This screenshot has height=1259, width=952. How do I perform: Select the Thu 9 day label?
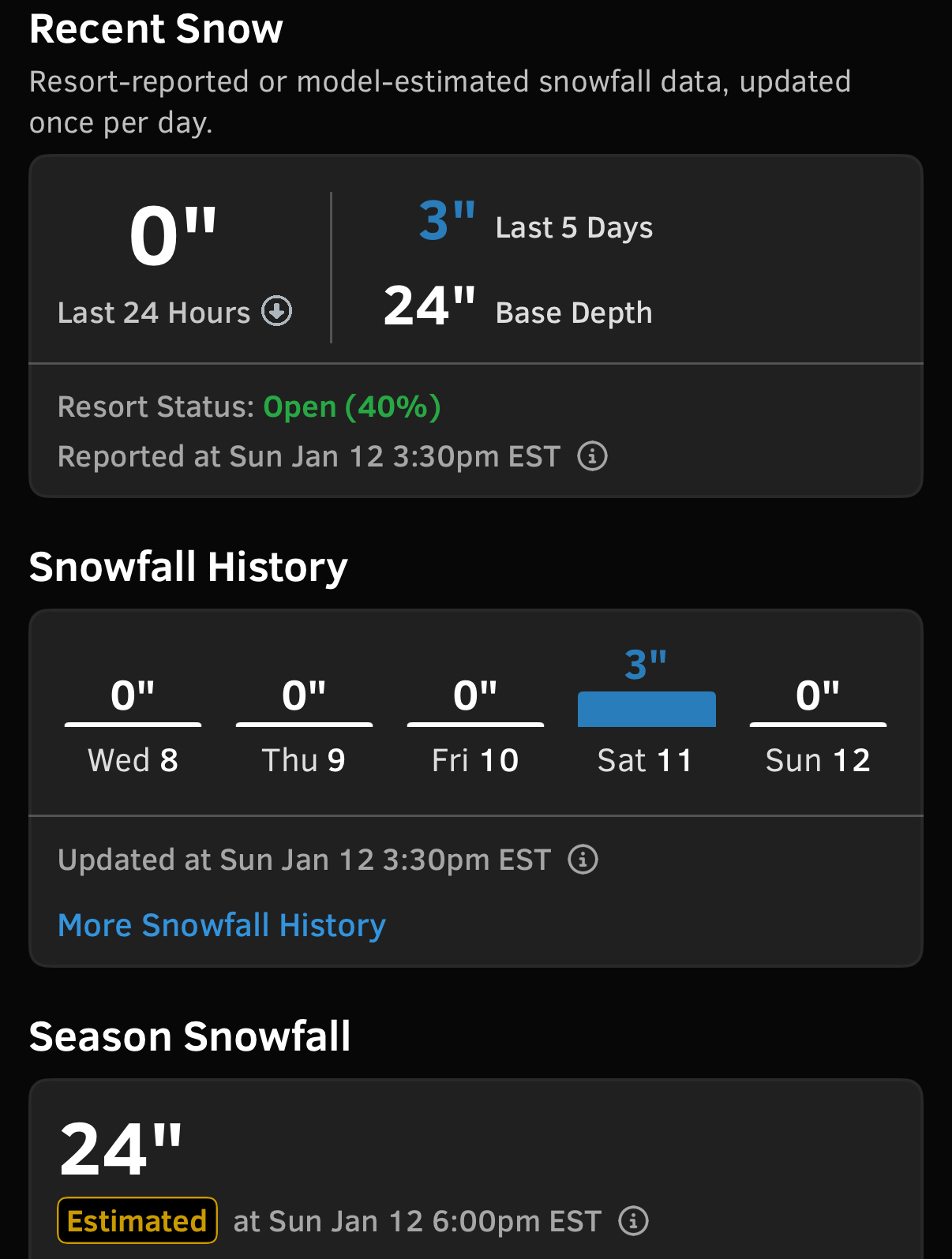click(304, 760)
